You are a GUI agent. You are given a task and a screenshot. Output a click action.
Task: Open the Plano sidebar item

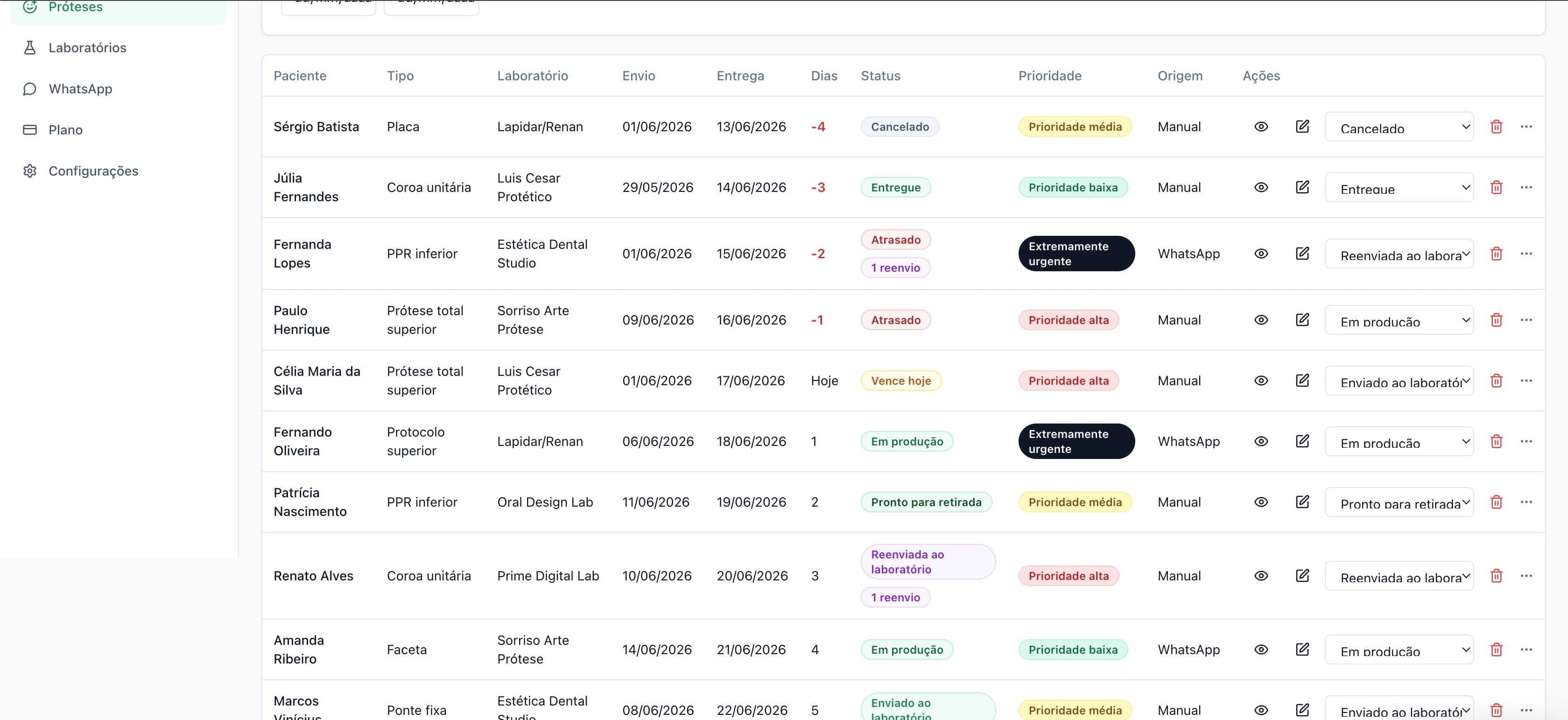pyautogui.click(x=119, y=130)
